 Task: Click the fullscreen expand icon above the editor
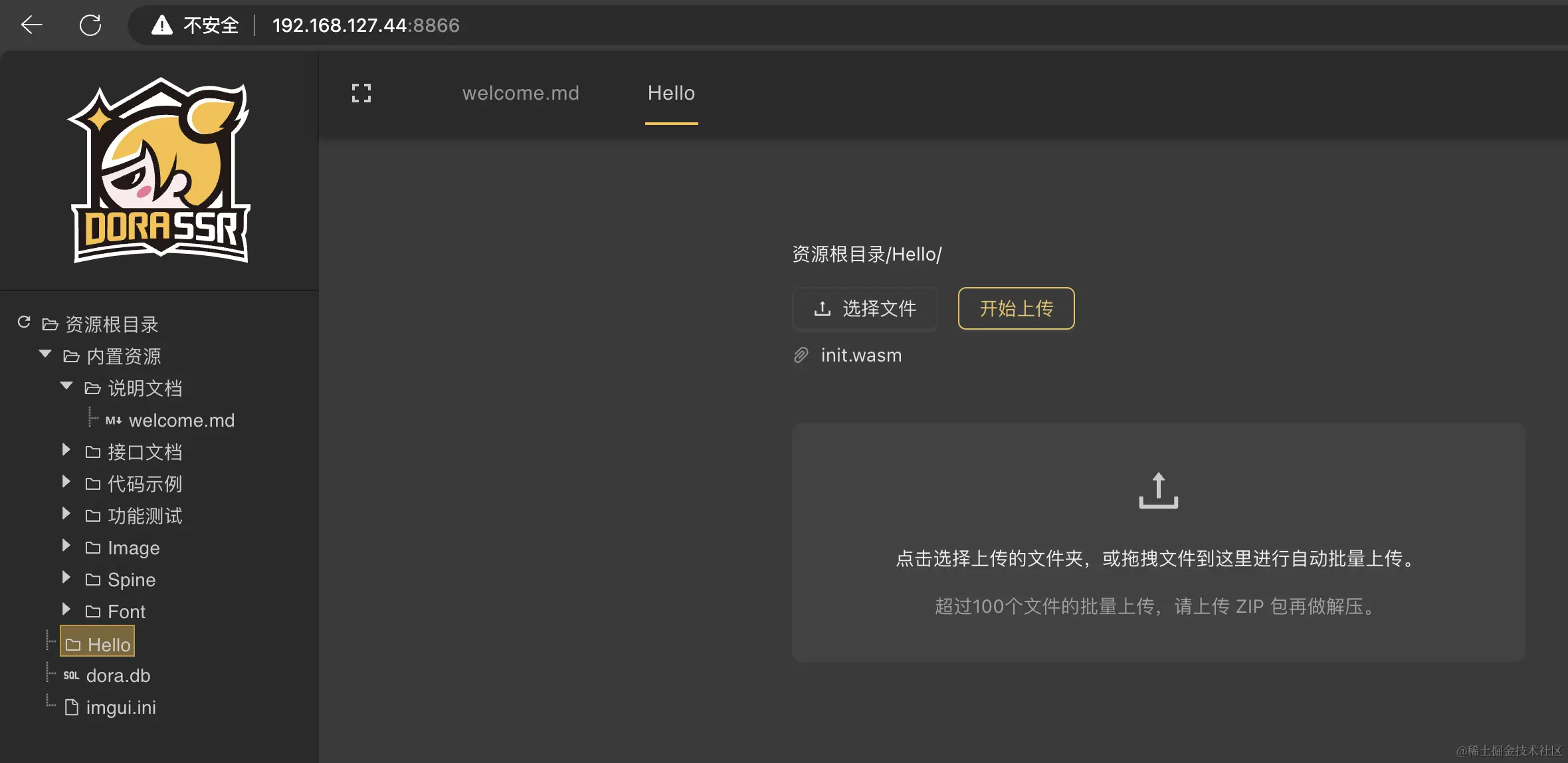(x=361, y=92)
